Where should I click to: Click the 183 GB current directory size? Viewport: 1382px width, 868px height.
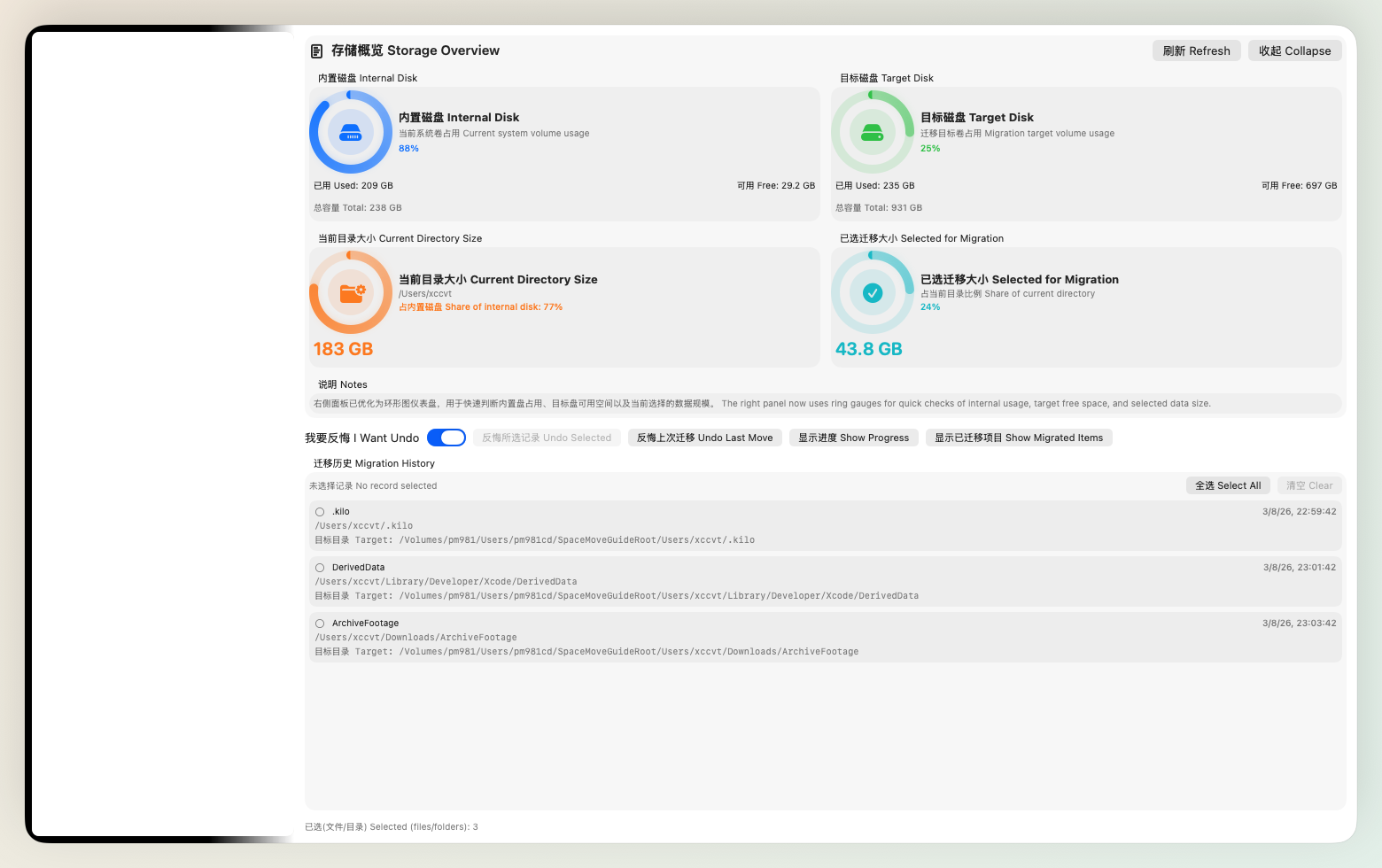343,349
